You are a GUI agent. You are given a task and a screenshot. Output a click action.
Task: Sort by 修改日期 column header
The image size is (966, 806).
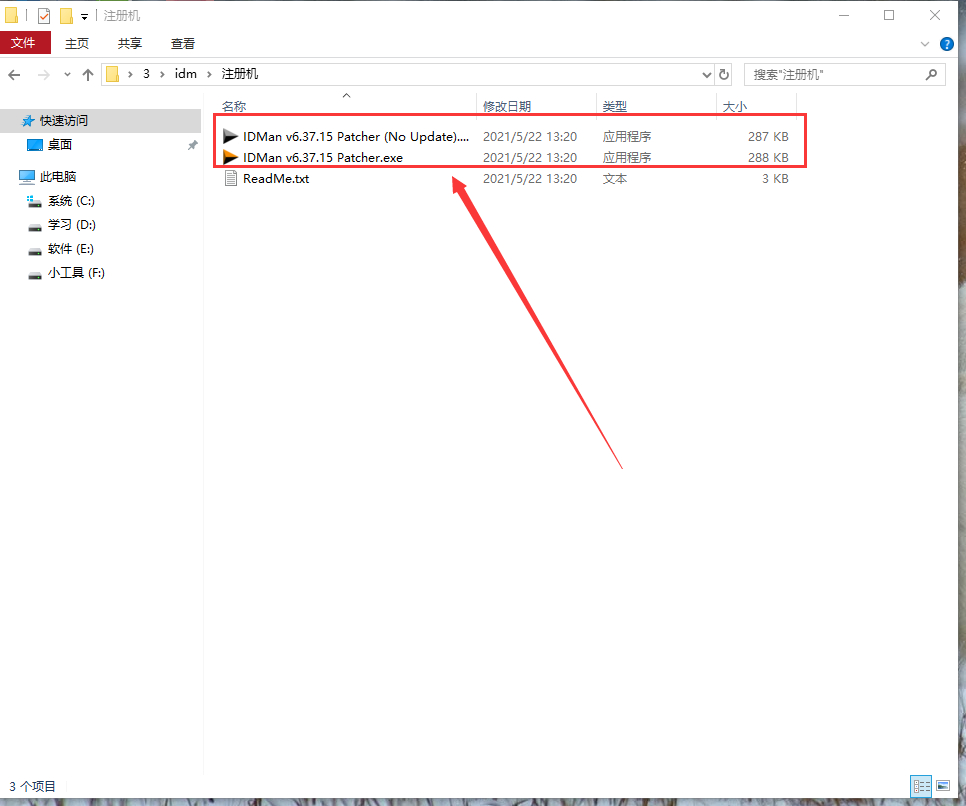click(x=507, y=106)
